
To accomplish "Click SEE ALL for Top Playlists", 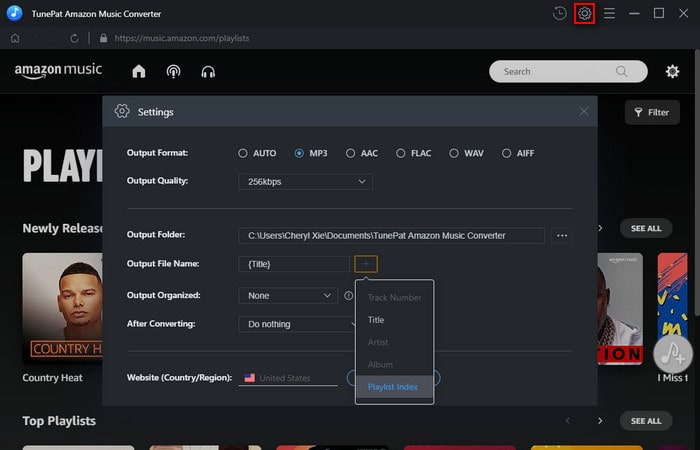I will pos(646,421).
